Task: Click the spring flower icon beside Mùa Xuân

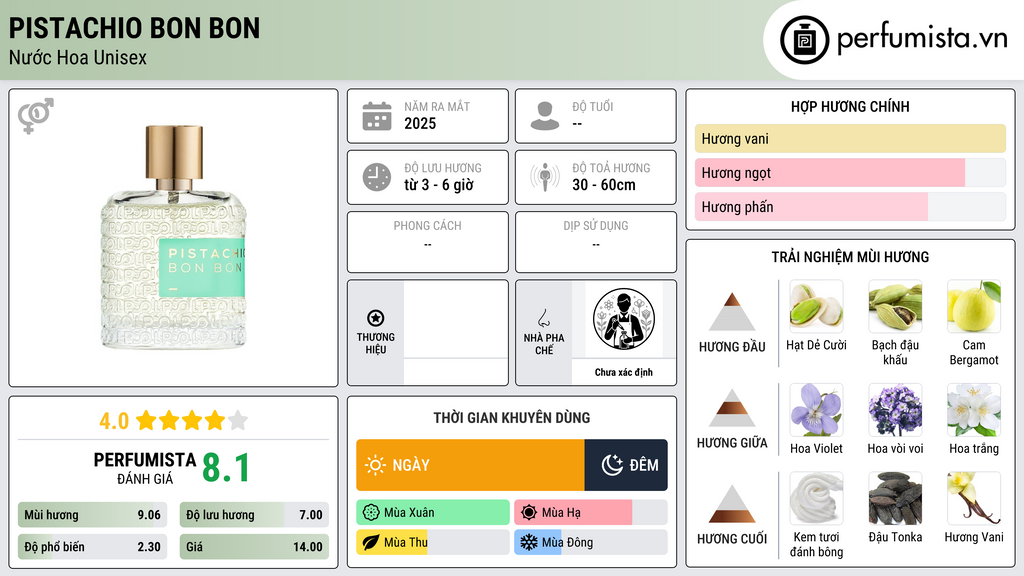Action: [x=370, y=513]
